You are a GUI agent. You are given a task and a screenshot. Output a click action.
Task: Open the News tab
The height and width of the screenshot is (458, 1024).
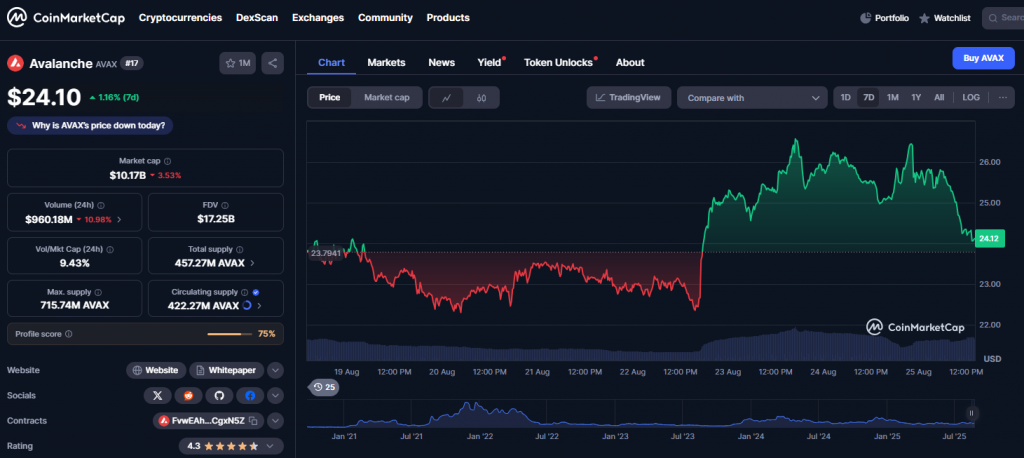click(x=441, y=63)
